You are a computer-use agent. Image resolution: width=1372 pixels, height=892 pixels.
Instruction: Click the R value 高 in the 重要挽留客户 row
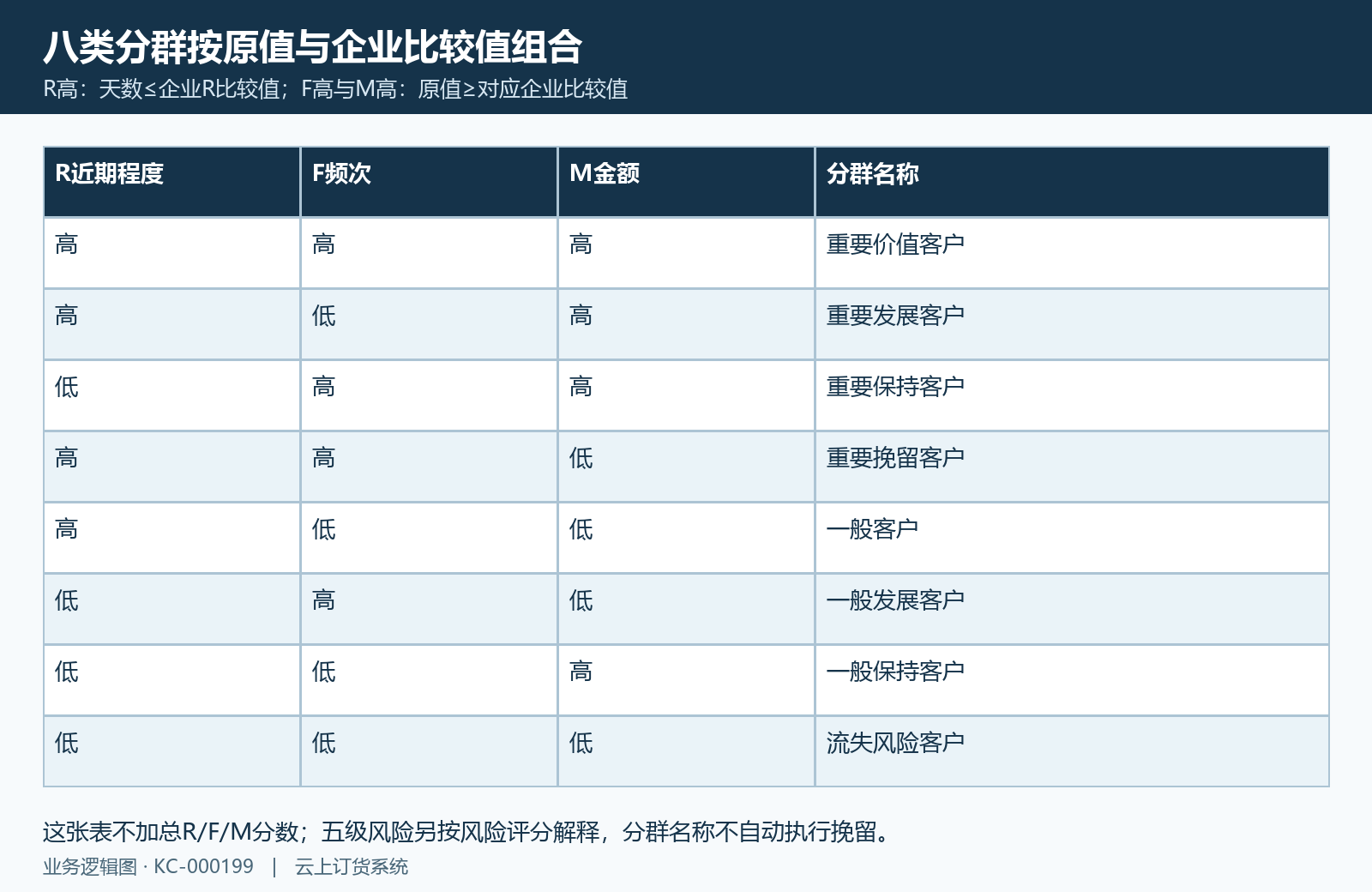click(x=66, y=458)
